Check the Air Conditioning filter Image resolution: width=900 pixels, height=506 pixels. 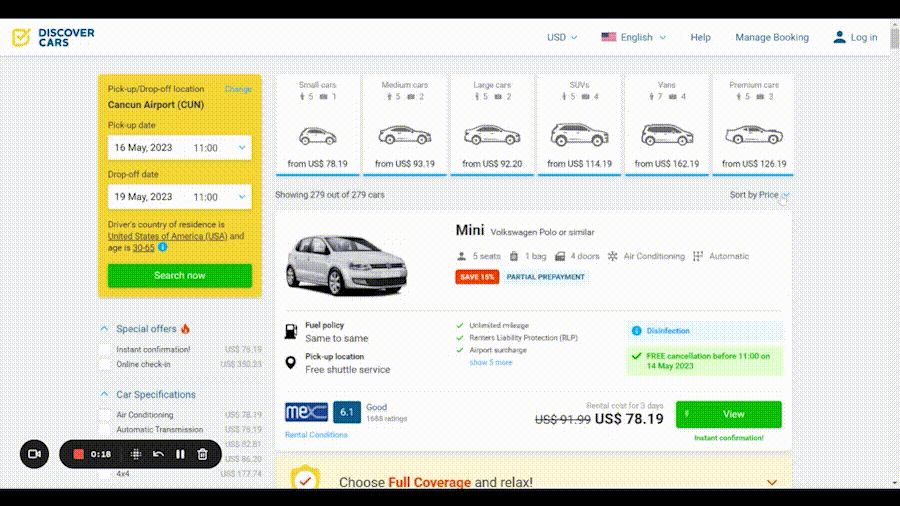[104, 415]
